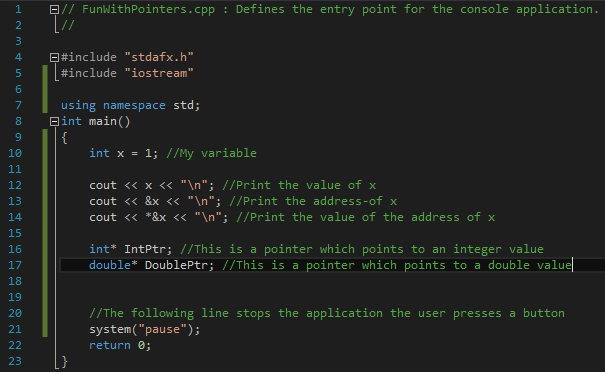Click empty line 18 in the editor
The width and height of the screenshot is (605, 372).
309,281
